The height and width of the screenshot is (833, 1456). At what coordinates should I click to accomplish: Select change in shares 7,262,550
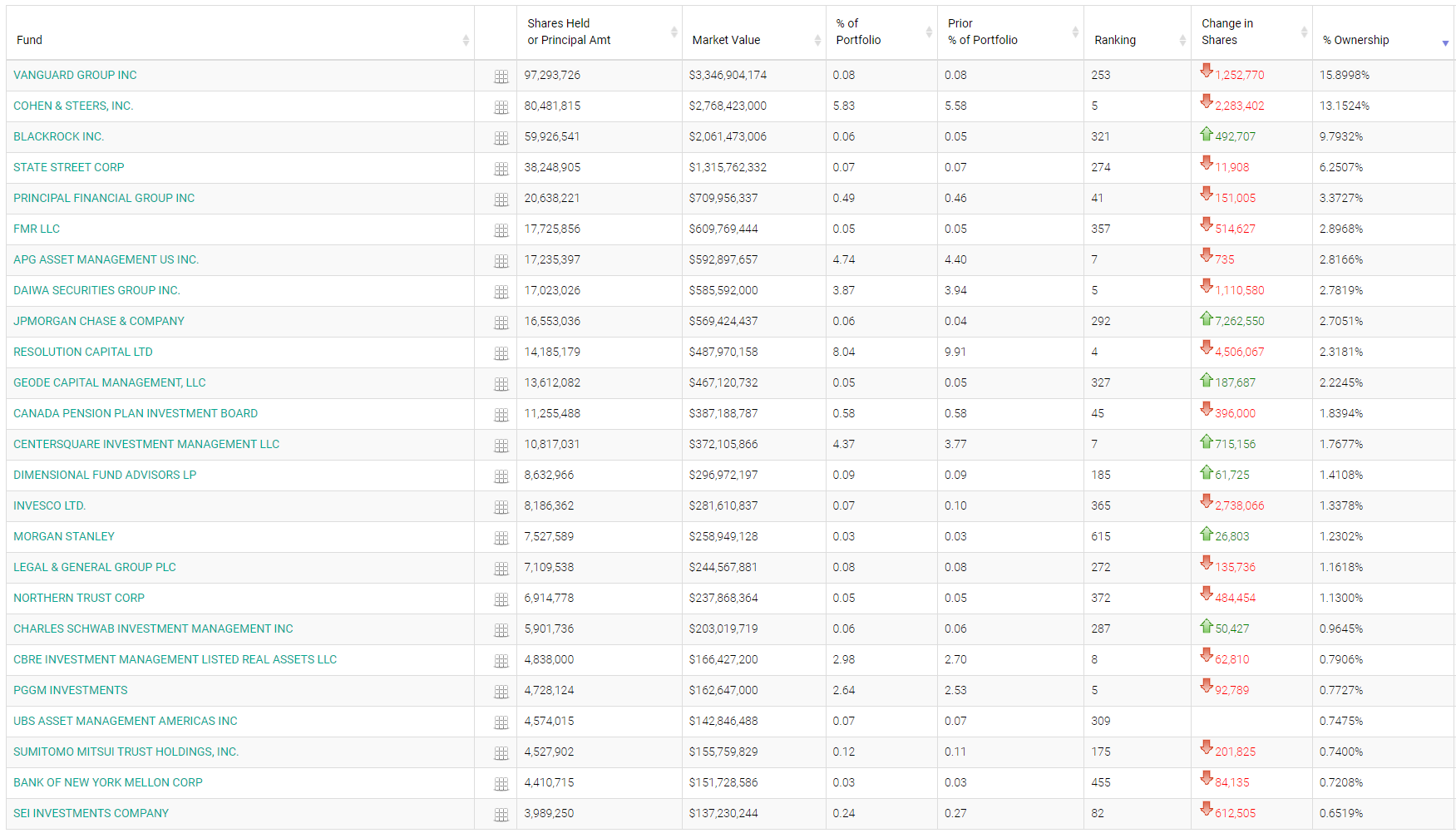pyautogui.click(x=1239, y=321)
